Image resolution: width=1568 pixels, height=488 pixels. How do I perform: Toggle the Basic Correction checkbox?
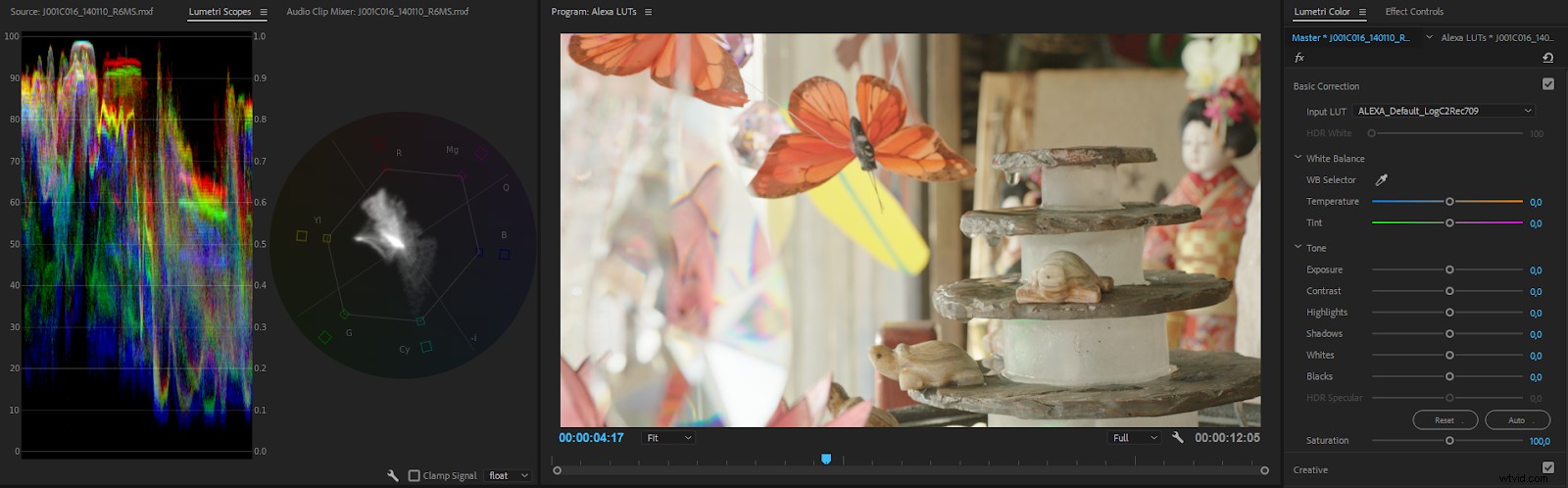tap(1548, 84)
